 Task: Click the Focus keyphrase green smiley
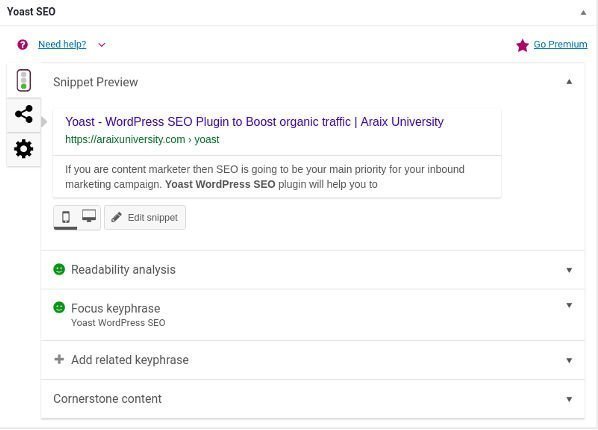pos(59,307)
